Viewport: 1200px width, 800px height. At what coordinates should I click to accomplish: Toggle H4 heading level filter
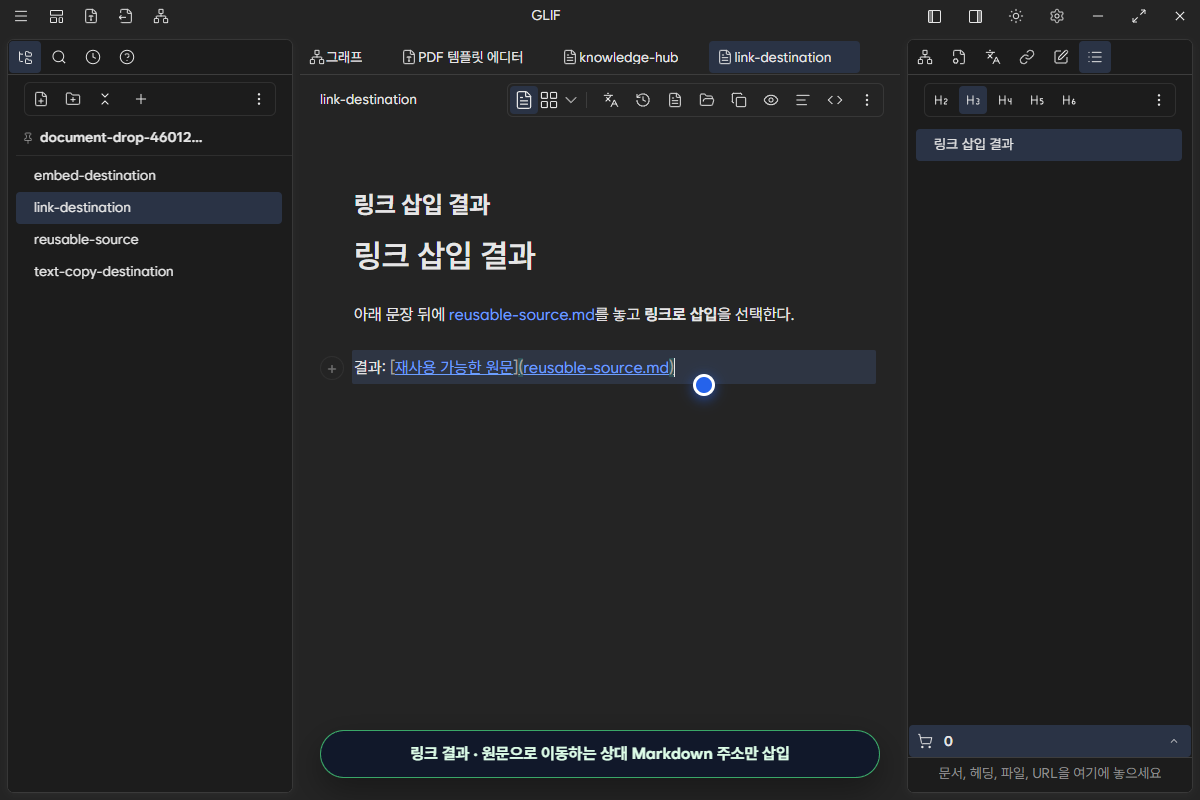pyautogui.click(x=1005, y=100)
